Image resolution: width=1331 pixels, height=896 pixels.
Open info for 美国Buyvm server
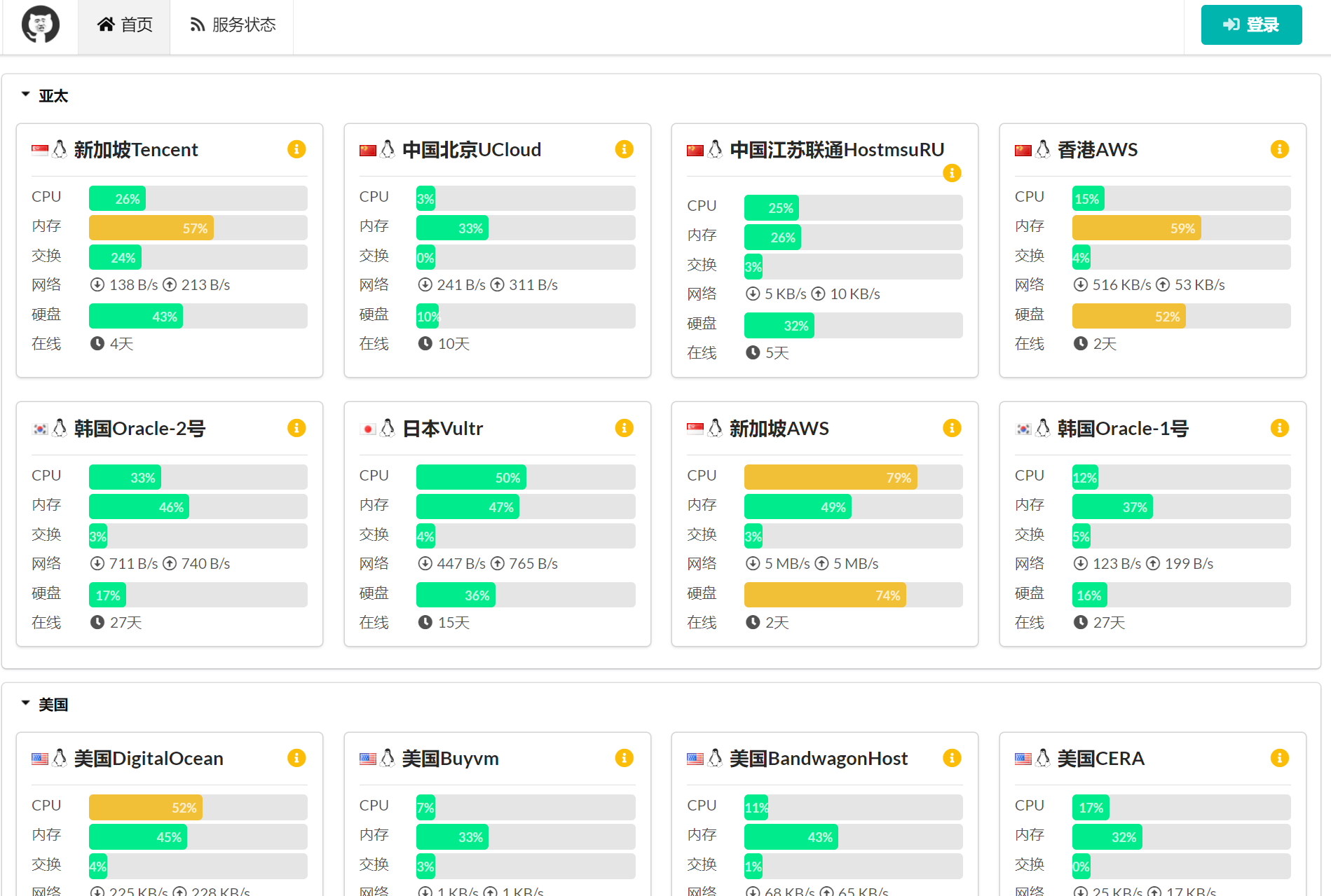pyautogui.click(x=624, y=758)
